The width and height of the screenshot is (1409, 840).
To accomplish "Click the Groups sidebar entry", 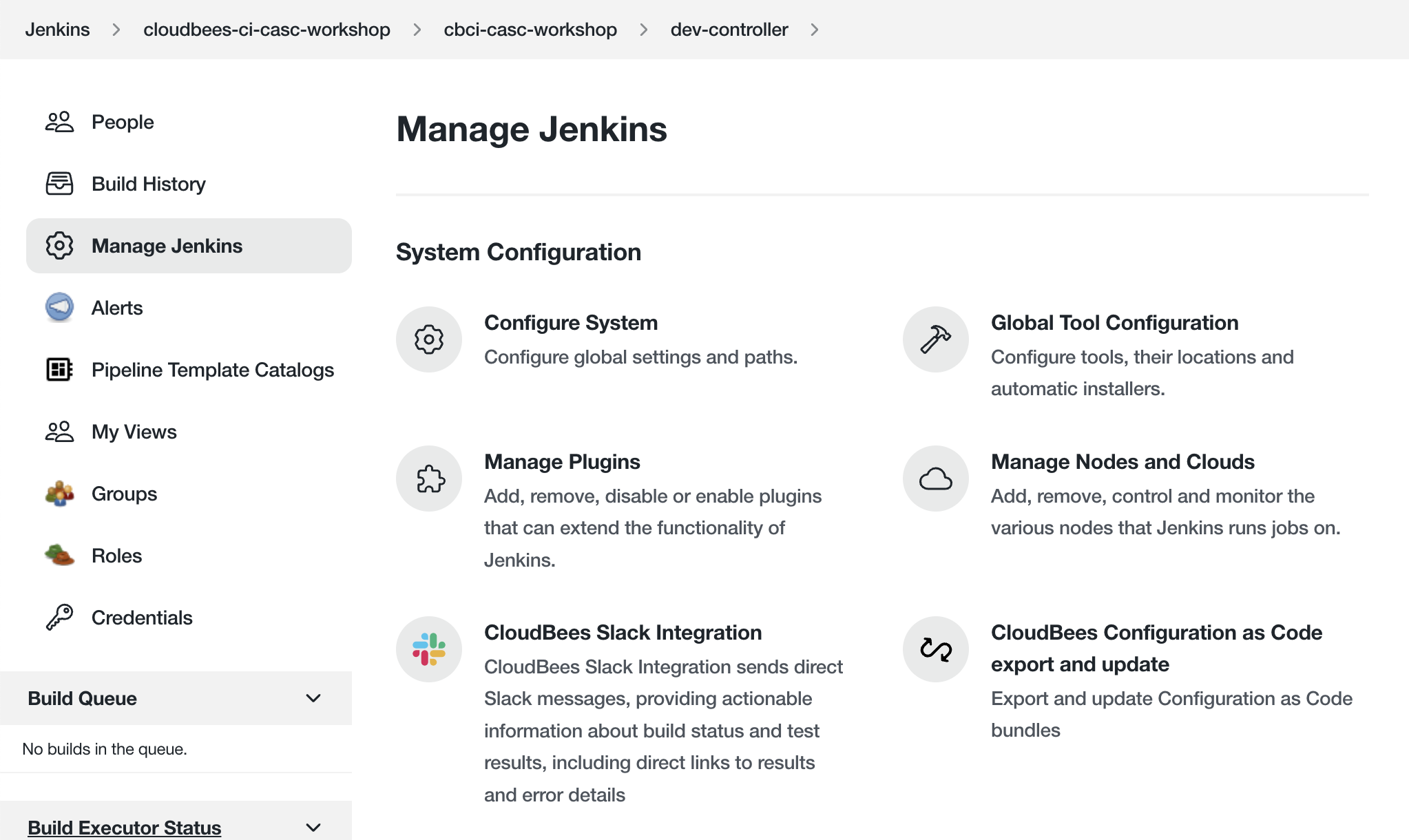I will [x=124, y=494].
